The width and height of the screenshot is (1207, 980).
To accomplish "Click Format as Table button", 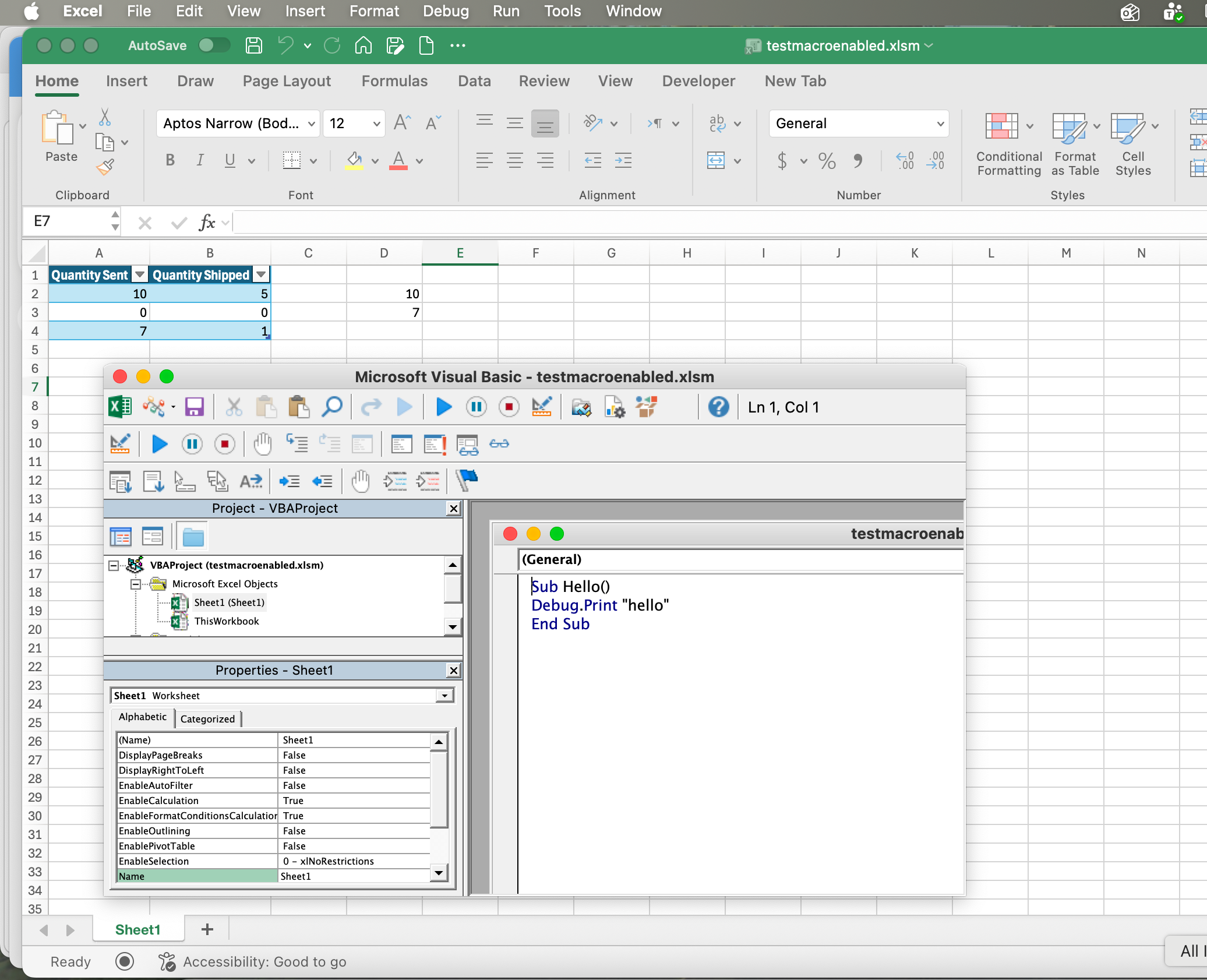I will [x=1075, y=144].
